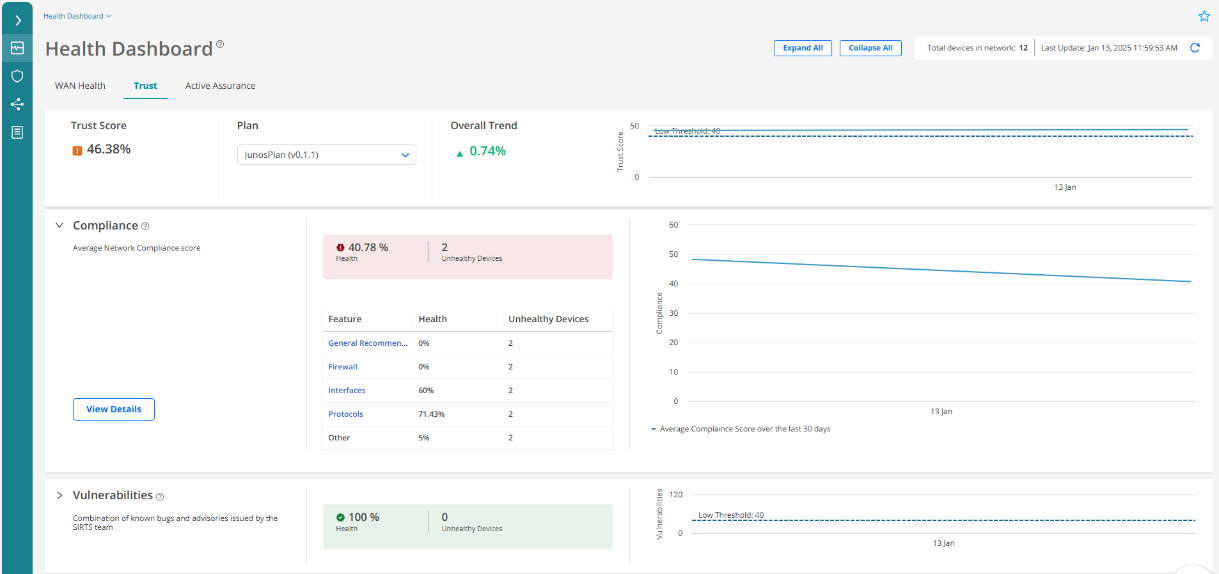Click help icon beside Vulnerabilities heading
The height and width of the screenshot is (574, 1219).
point(160,496)
